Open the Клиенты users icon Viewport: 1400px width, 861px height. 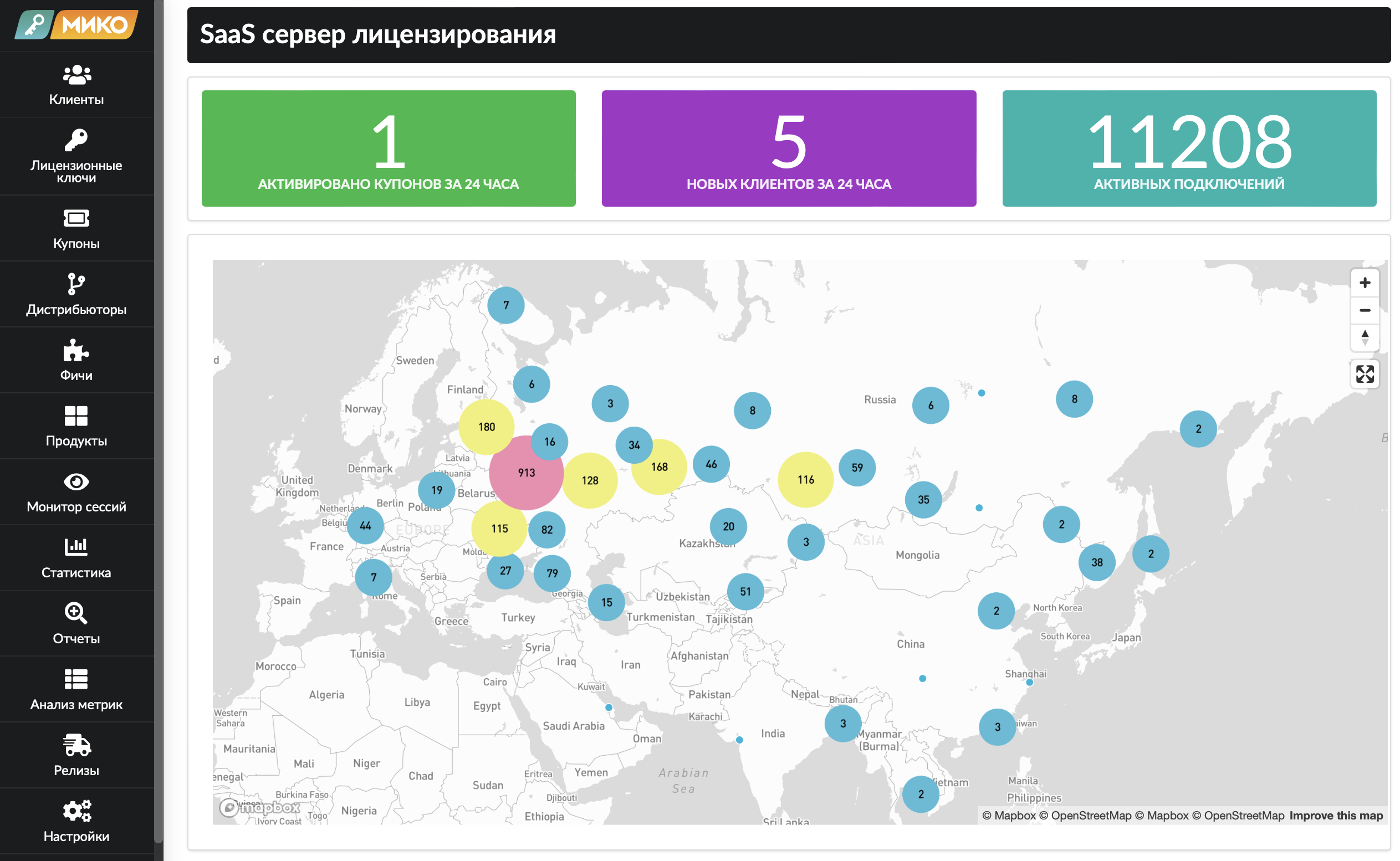coord(76,75)
